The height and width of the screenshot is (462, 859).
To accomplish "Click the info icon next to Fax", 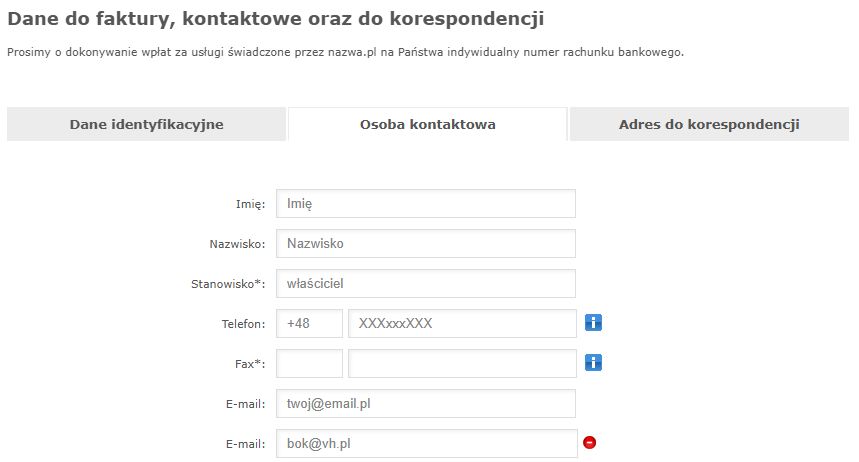I will [593, 363].
